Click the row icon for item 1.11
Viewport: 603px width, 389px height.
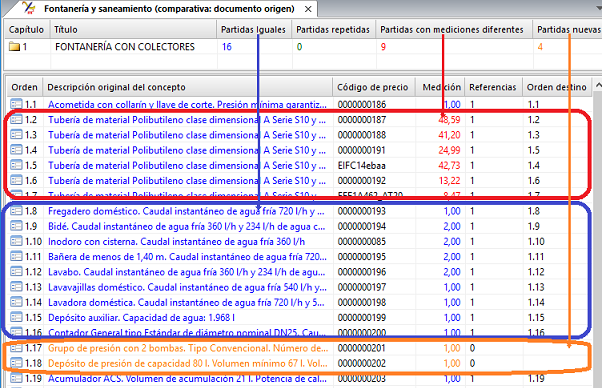16,256
